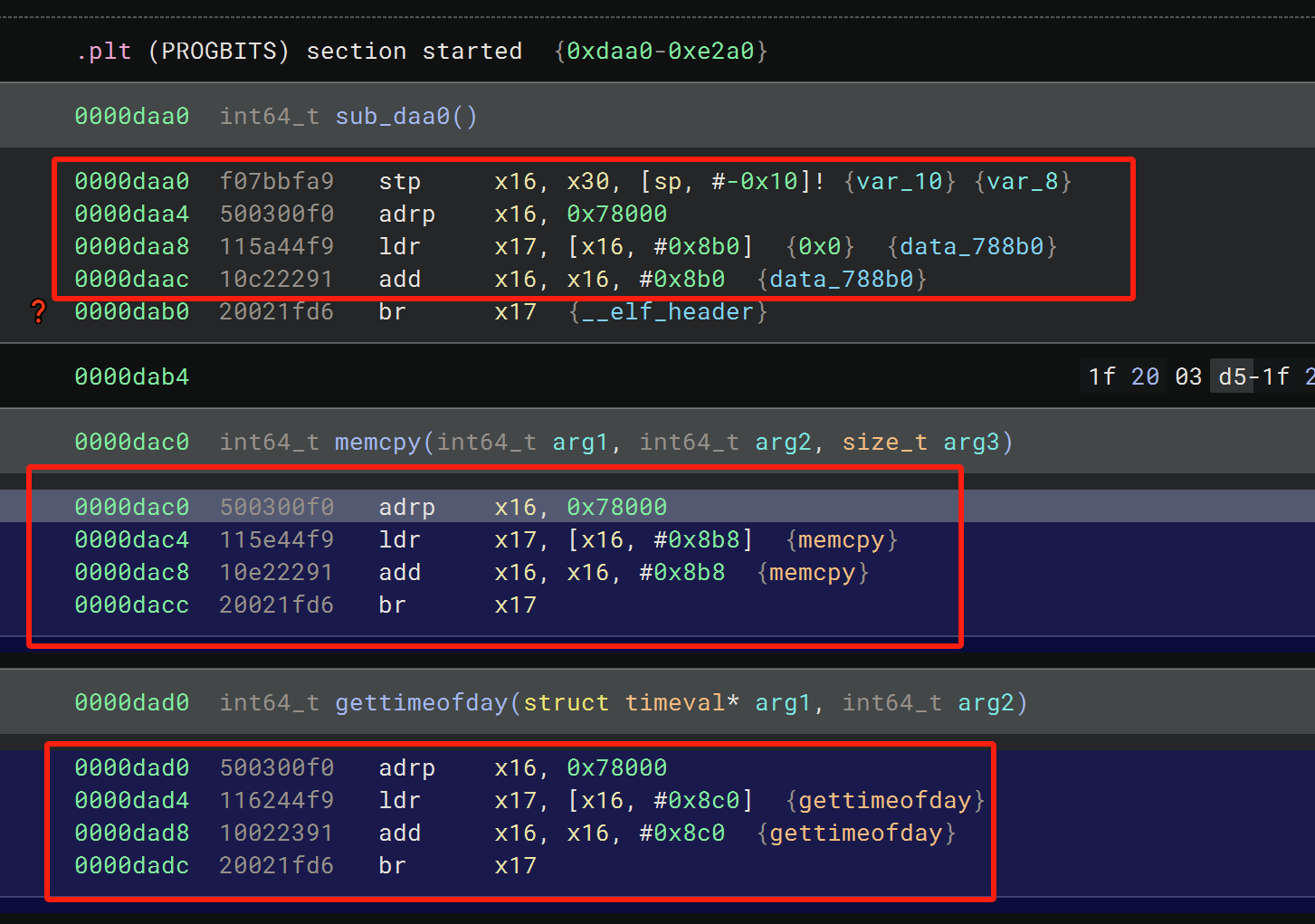Viewport: 1315px width, 924px height.
Task: Click the hex bytes 1f 20 03 d5
Action: pyautogui.click(x=1168, y=376)
